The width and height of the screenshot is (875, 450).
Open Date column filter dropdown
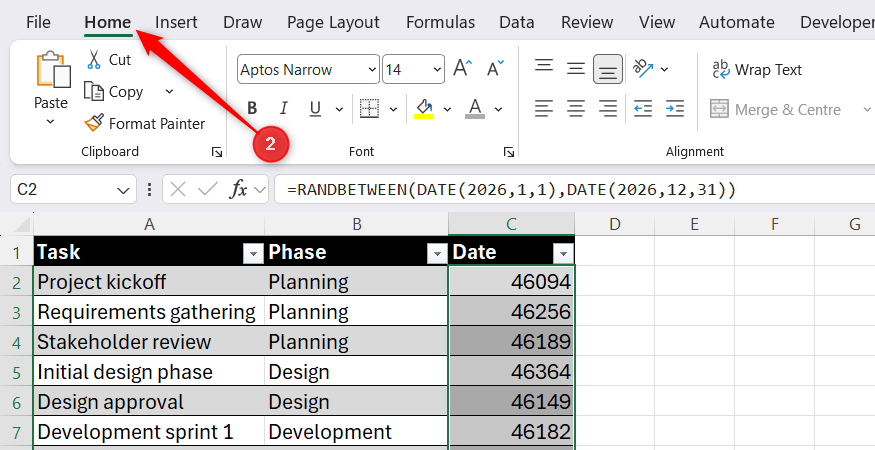pyautogui.click(x=563, y=254)
